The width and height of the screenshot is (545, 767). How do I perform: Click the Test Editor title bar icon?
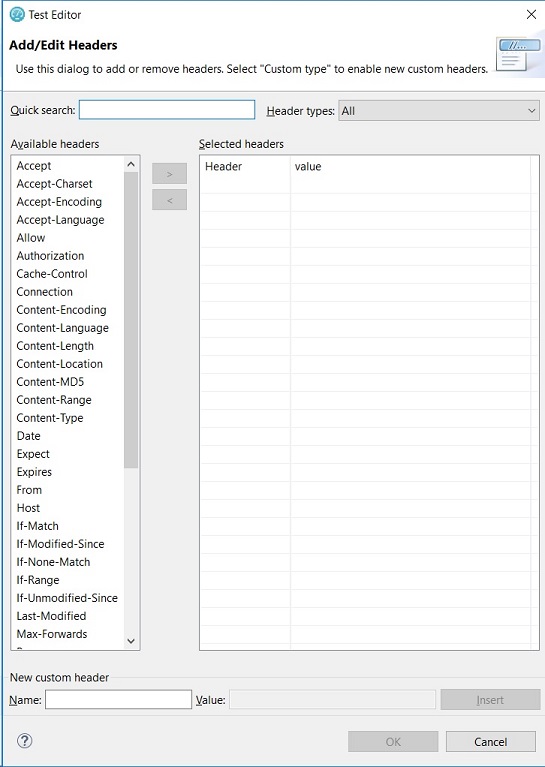(17, 15)
